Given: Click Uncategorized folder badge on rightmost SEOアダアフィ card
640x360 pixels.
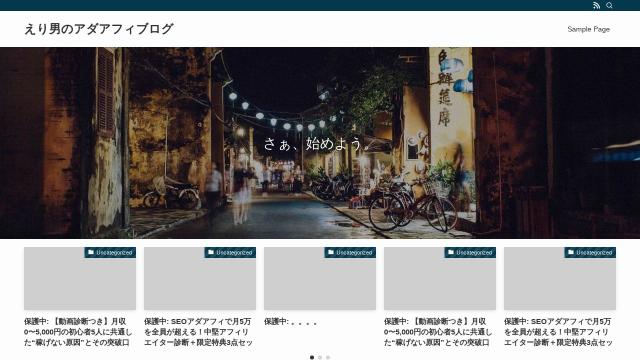Looking at the screenshot, I should pyautogui.click(x=590, y=253).
